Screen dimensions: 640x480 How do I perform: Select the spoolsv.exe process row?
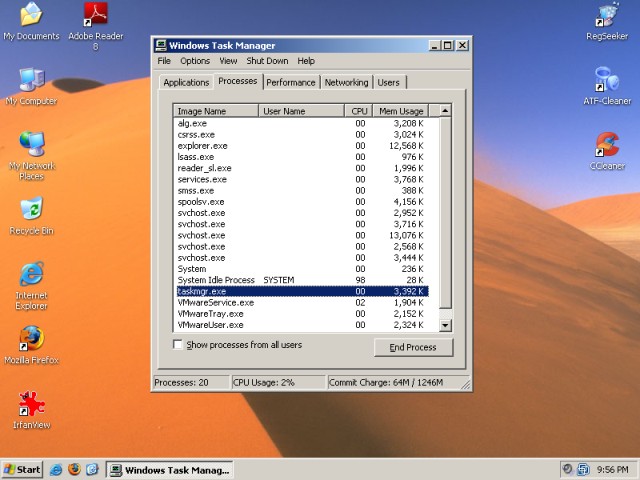(x=301, y=202)
